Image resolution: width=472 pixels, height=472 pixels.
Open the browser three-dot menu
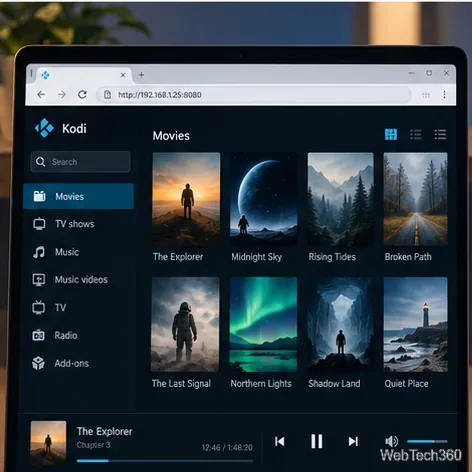click(444, 95)
